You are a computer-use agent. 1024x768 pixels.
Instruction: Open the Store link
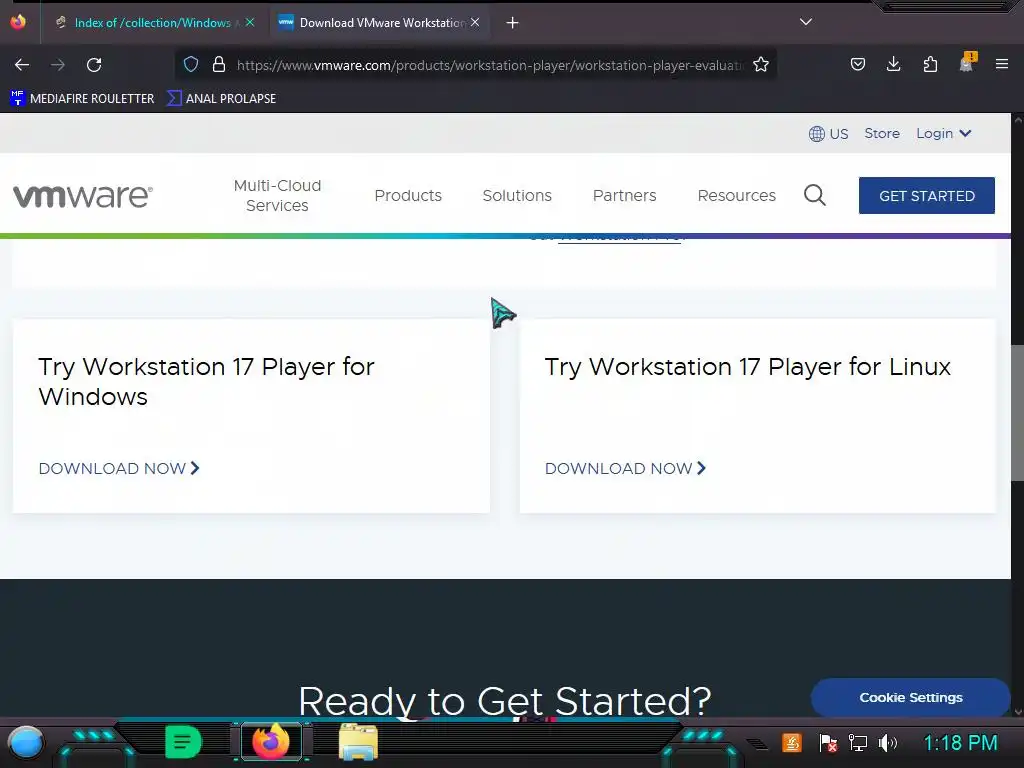[882, 133]
